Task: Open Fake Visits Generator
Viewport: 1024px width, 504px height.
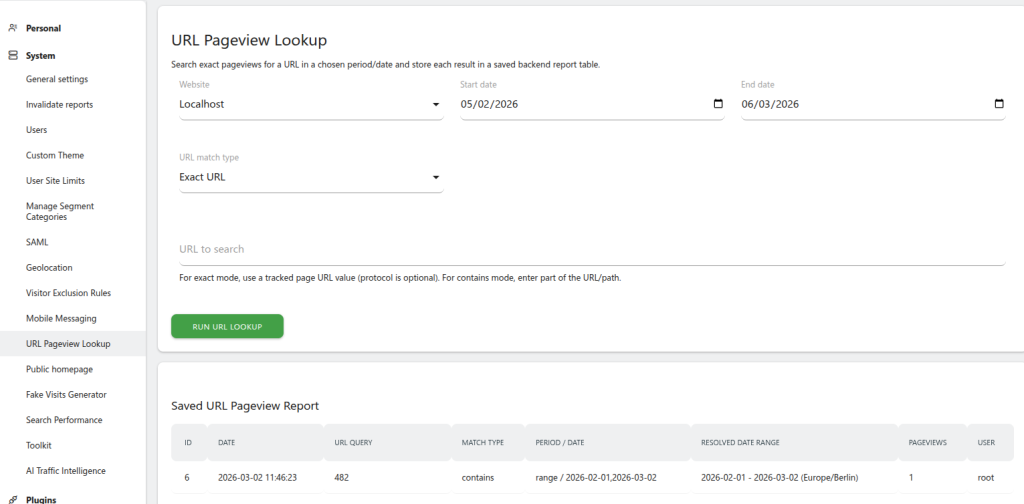Action: pos(66,395)
